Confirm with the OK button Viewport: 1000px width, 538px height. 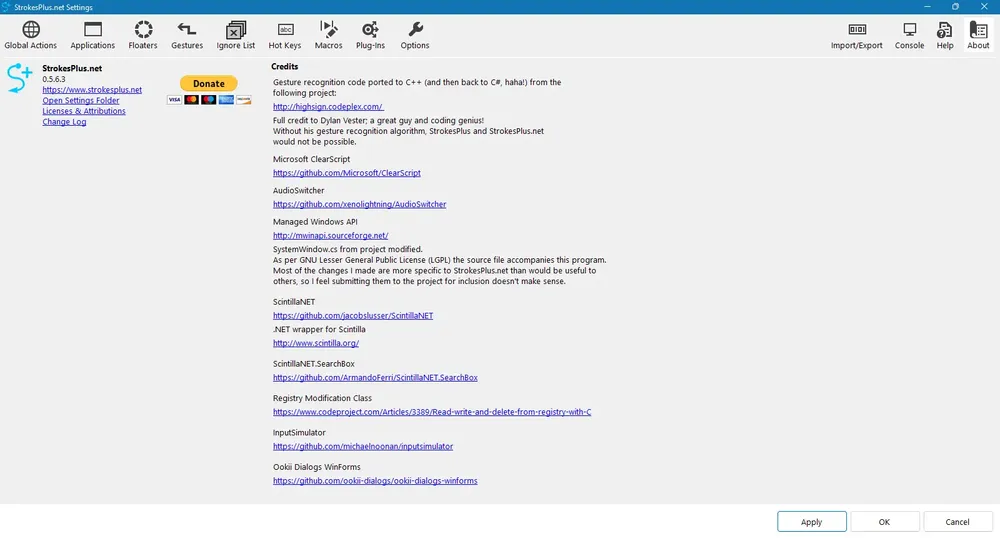point(885,521)
